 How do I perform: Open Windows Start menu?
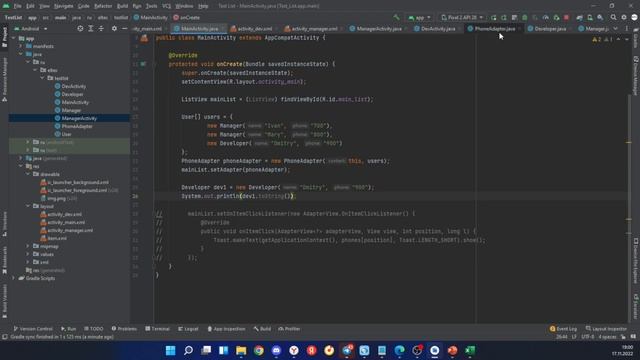click(171, 351)
